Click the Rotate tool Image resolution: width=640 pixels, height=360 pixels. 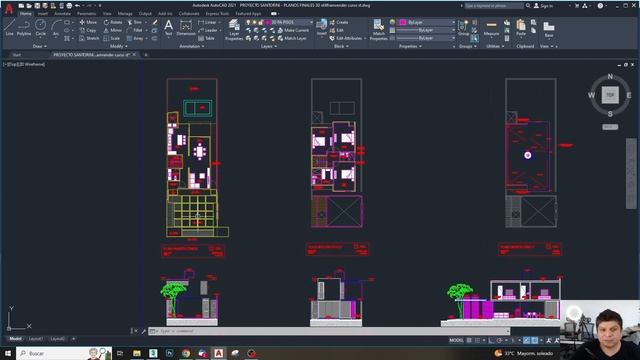(113, 22)
